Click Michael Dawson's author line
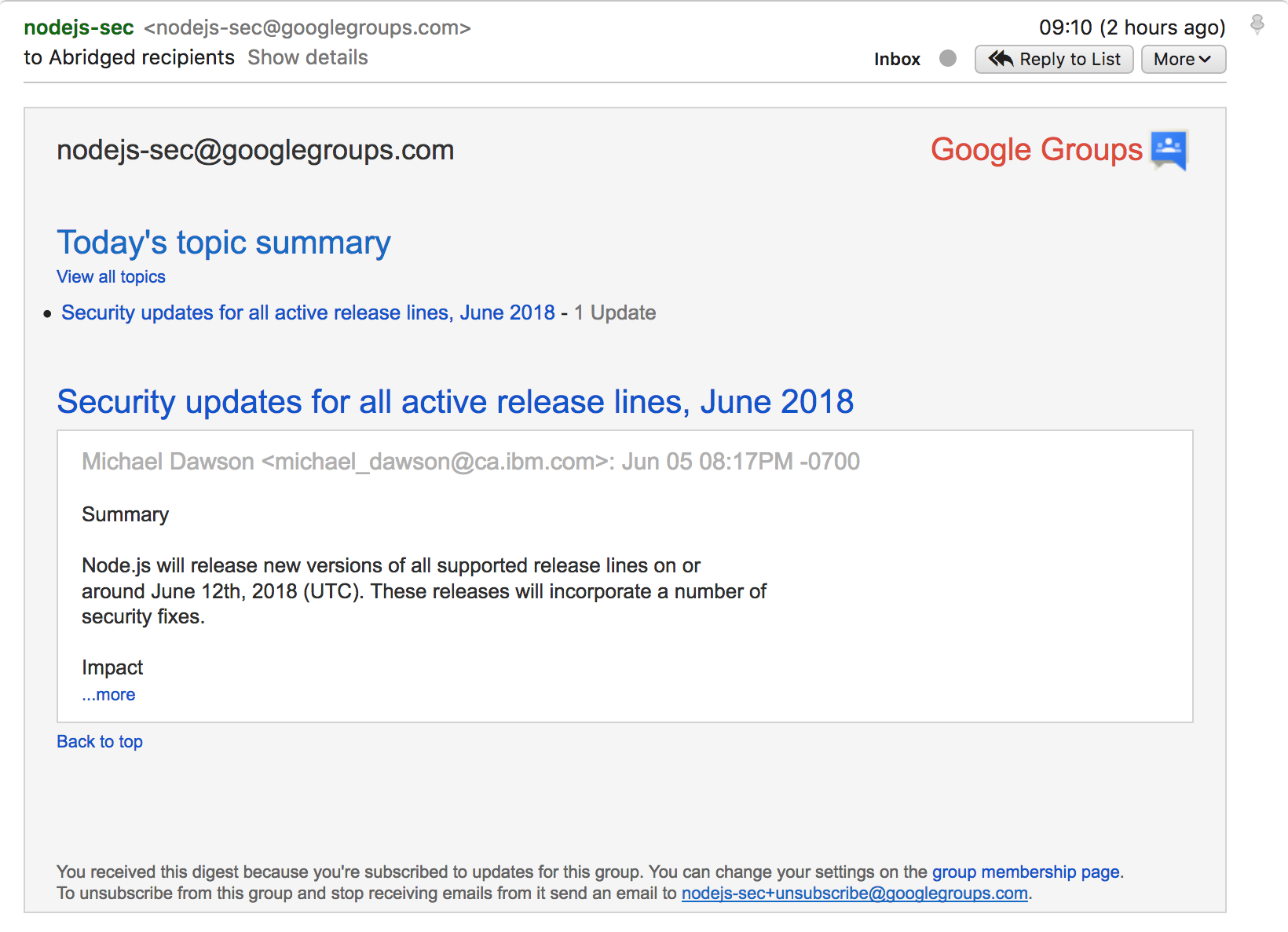Image resolution: width=1288 pixels, height=932 pixels. click(x=470, y=462)
